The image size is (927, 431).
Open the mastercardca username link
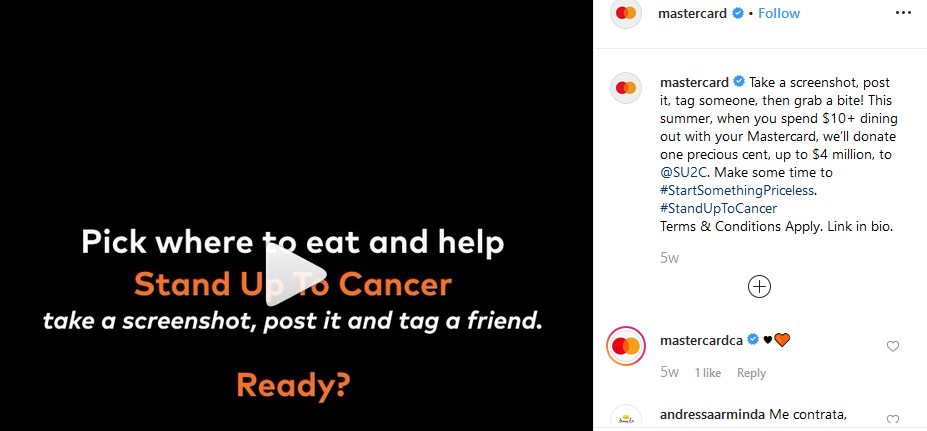click(x=701, y=341)
